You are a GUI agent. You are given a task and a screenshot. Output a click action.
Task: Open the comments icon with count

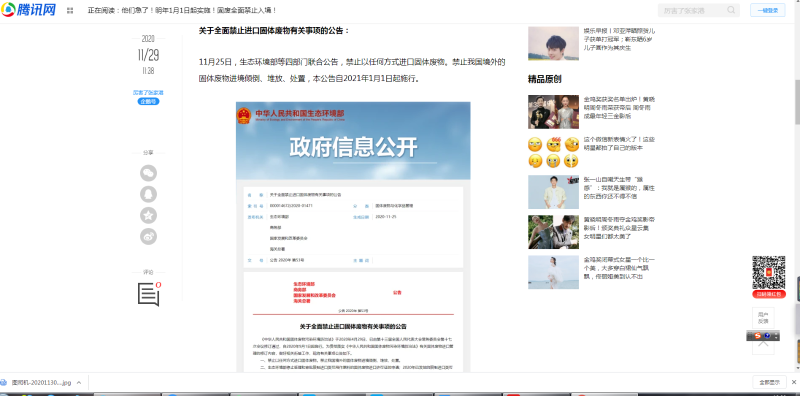pyautogui.click(x=149, y=294)
